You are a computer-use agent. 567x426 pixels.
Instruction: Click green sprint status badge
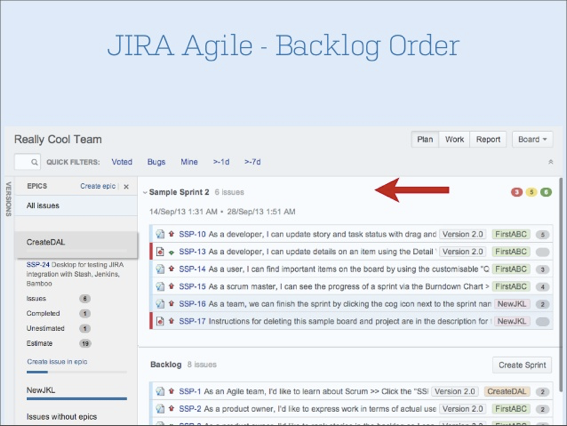point(546,192)
